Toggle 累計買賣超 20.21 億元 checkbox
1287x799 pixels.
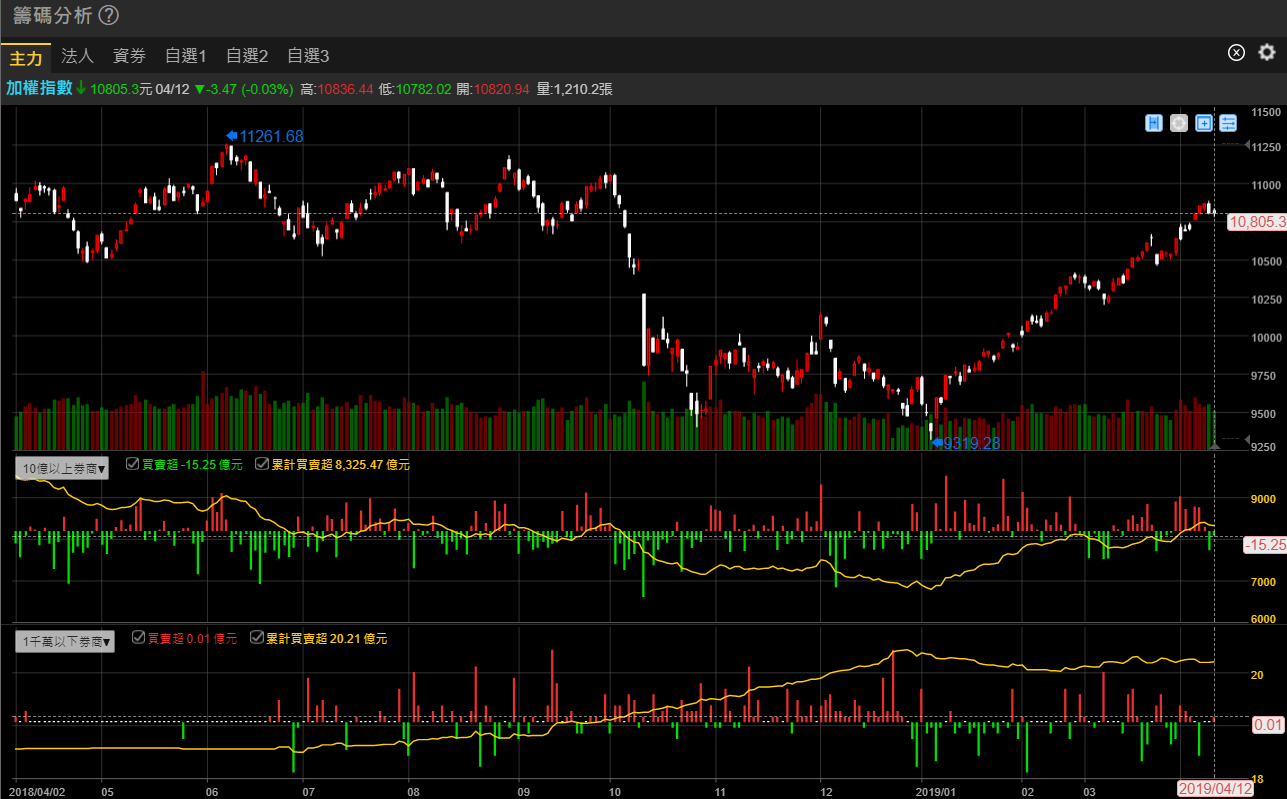257,637
